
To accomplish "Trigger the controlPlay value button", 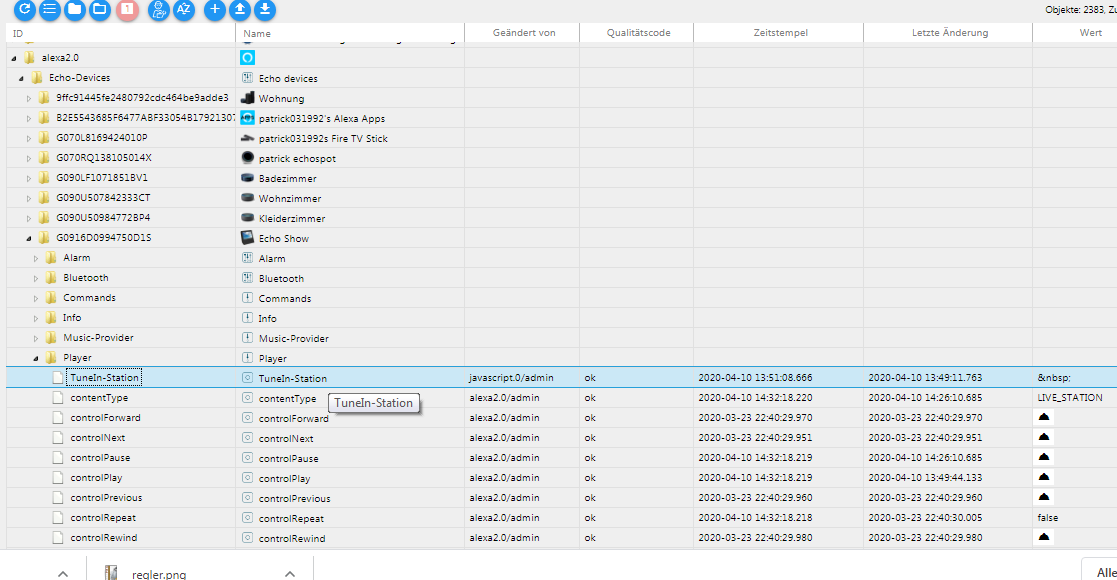I will click(1044, 477).
